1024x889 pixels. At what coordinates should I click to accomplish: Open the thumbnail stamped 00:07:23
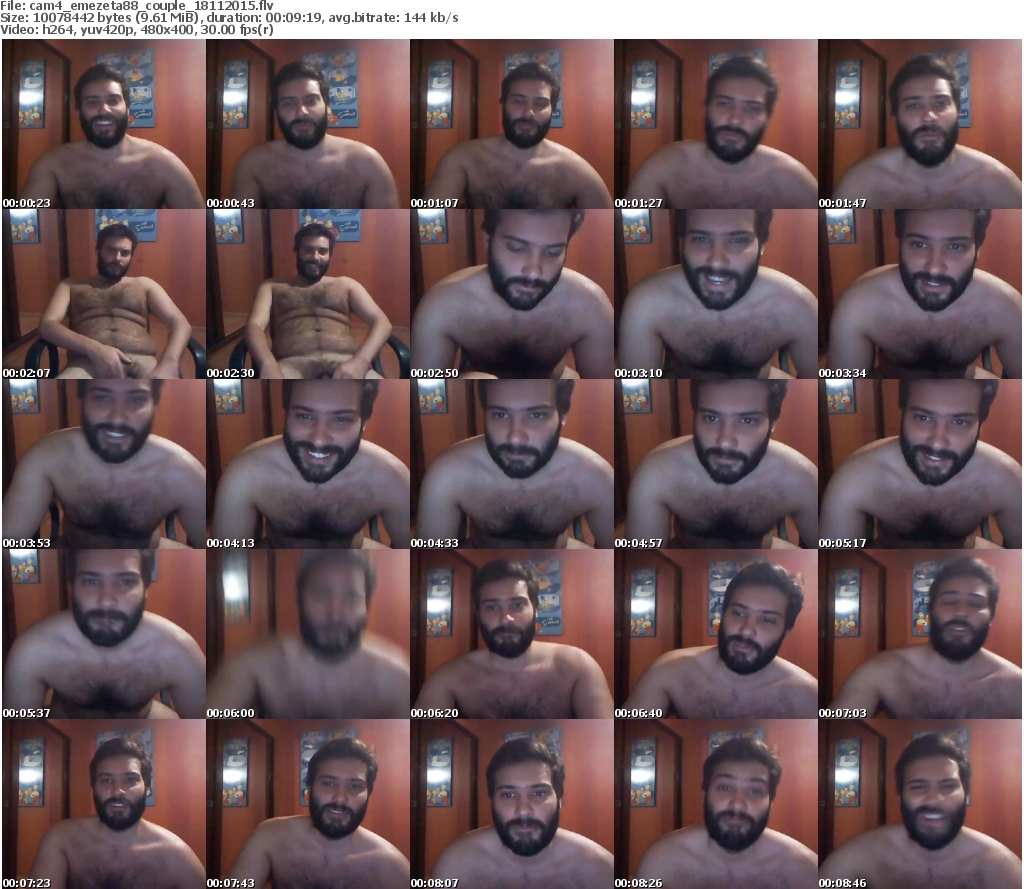pos(104,804)
